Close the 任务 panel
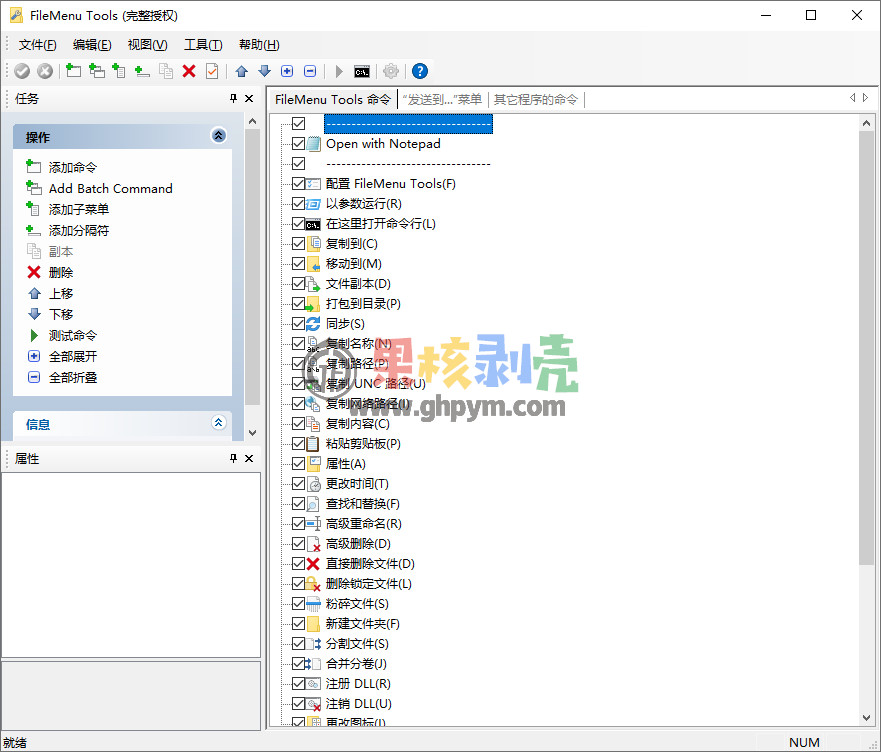The height and width of the screenshot is (752, 881). [249, 98]
